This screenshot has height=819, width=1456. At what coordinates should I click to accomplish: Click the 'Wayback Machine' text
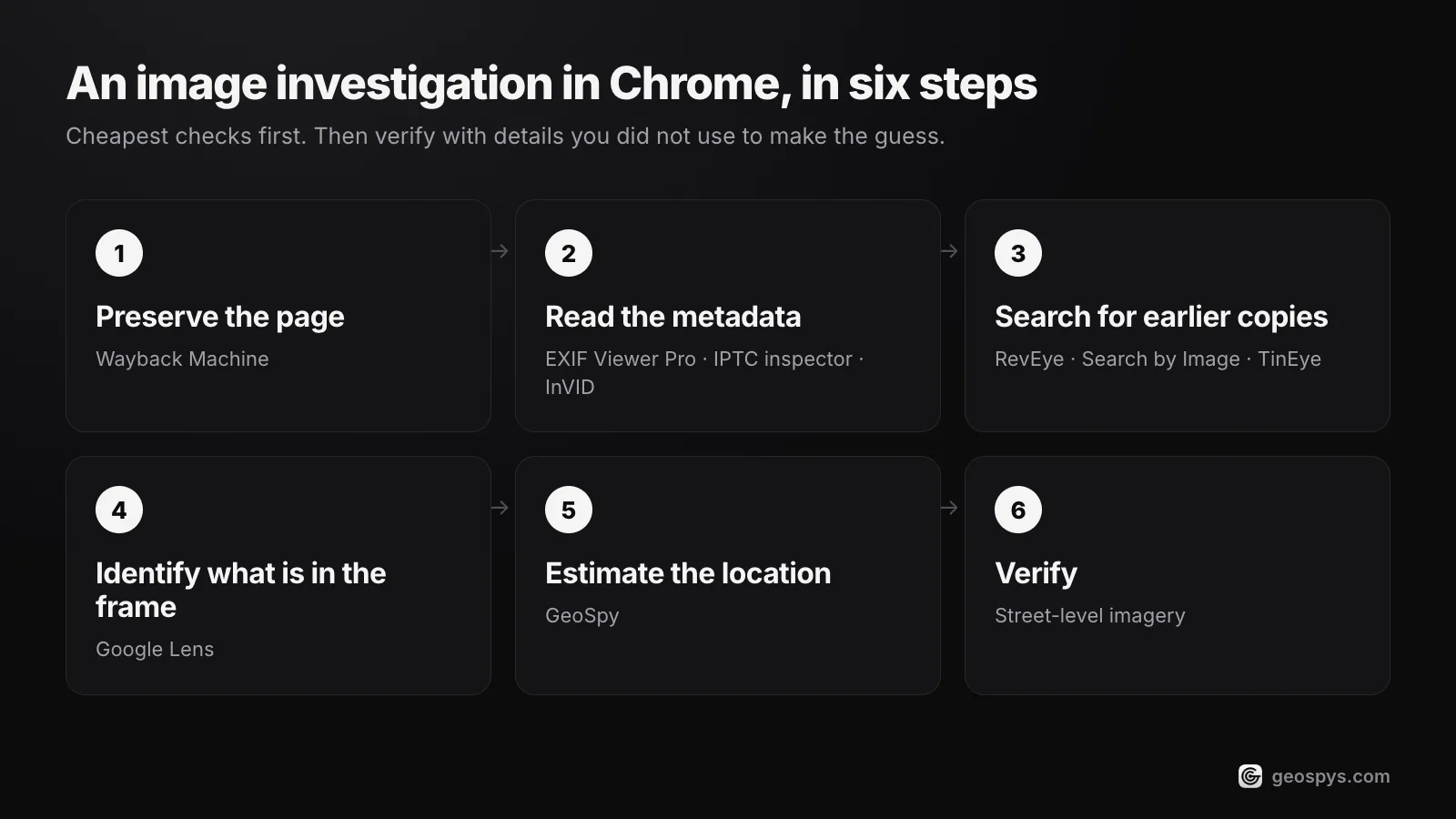pyautogui.click(x=182, y=359)
